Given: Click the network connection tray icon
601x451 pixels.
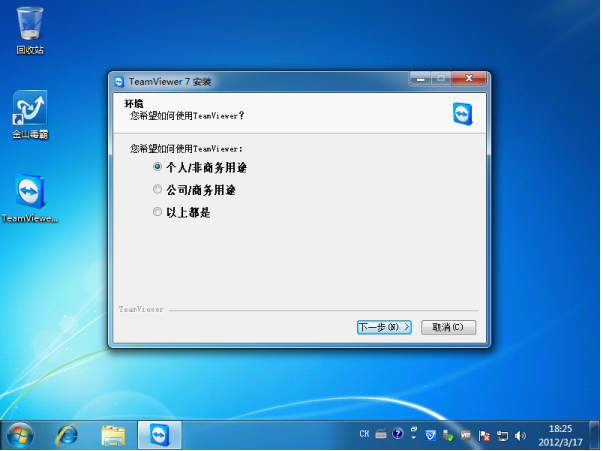Looking at the screenshot, I should tap(502, 436).
